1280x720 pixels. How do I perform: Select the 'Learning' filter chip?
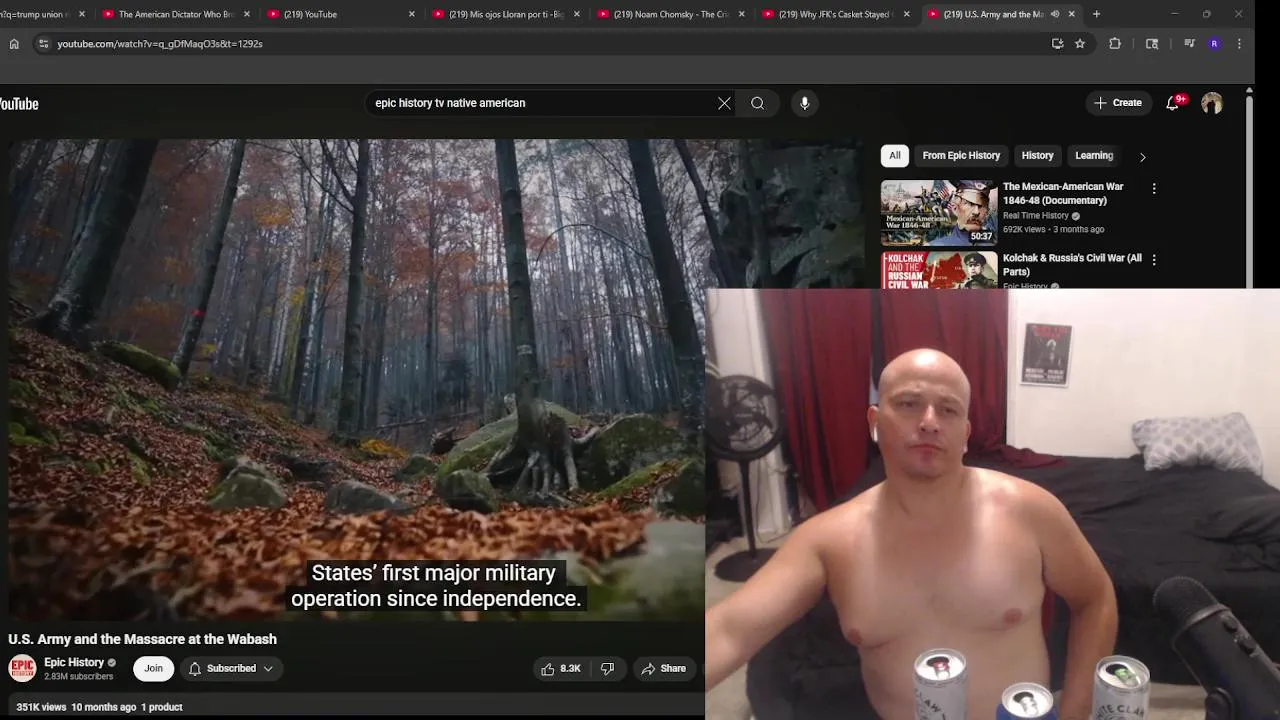coord(1094,156)
